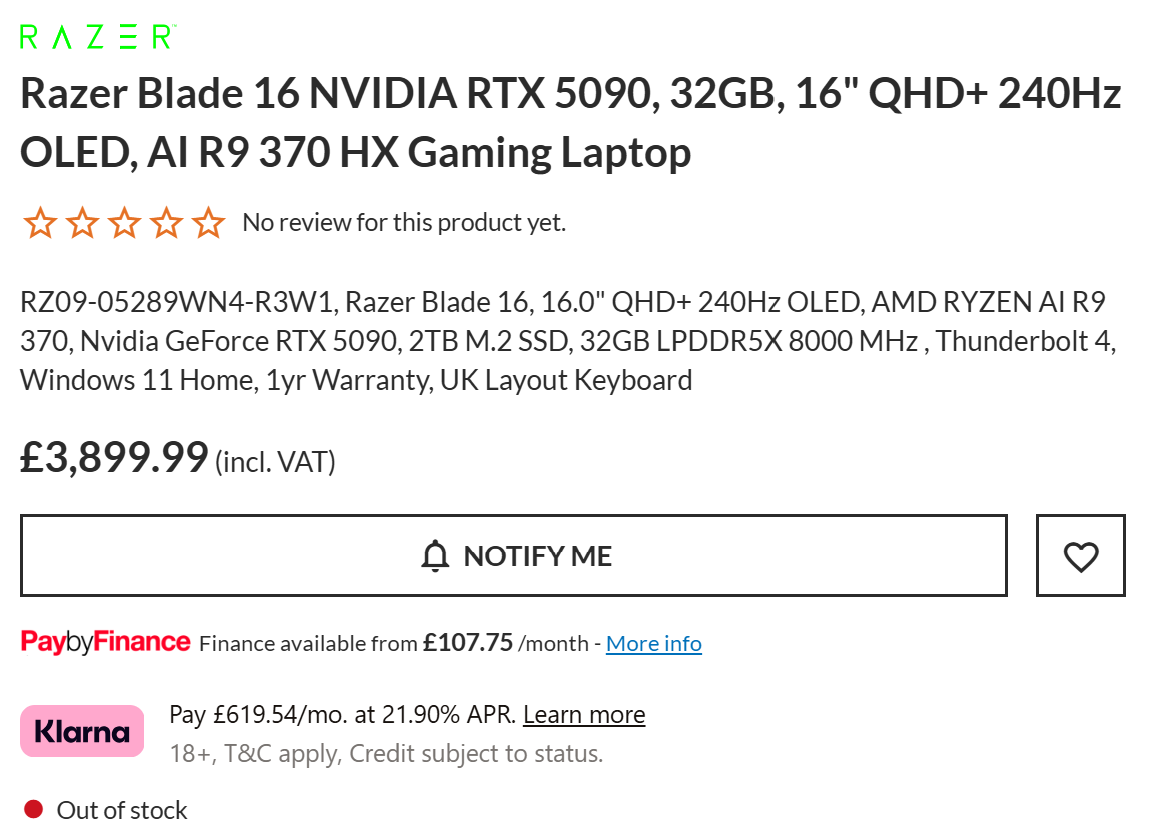This screenshot has width=1156, height=831.
Task: Select the third rating star
Action: pyautogui.click(x=124, y=223)
